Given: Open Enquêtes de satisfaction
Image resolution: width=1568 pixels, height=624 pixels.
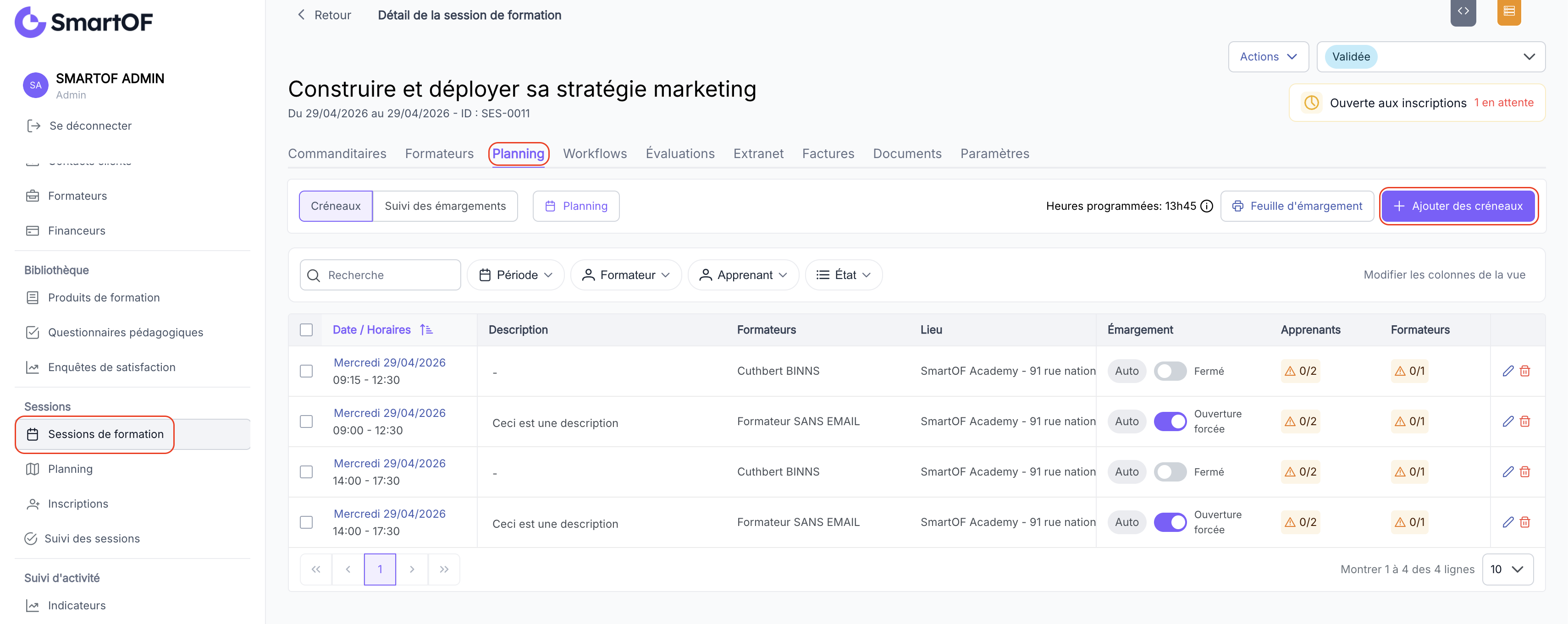Looking at the screenshot, I should tap(111, 367).
